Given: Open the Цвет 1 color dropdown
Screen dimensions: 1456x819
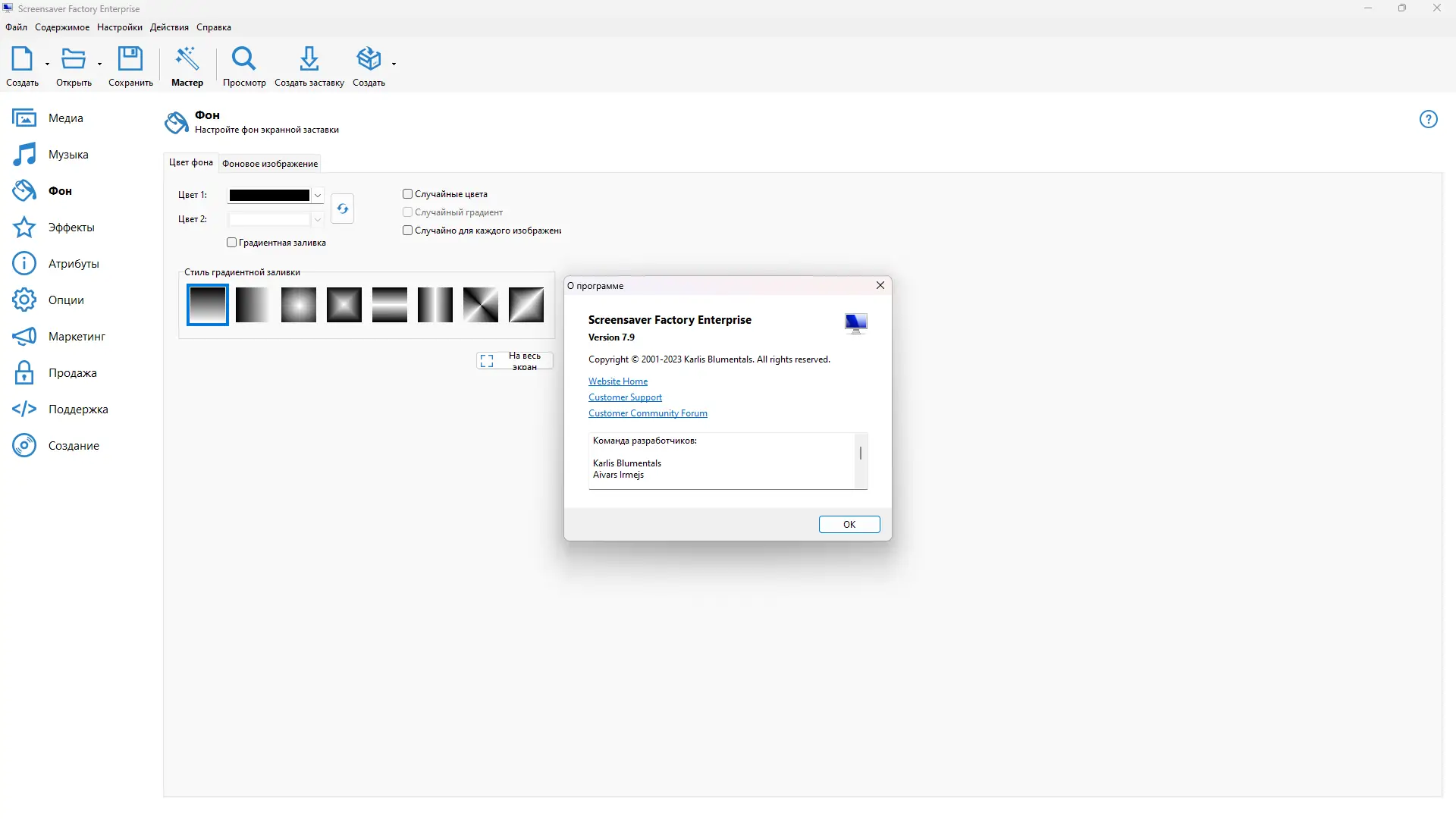Looking at the screenshot, I should pyautogui.click(x=318, y=195).
